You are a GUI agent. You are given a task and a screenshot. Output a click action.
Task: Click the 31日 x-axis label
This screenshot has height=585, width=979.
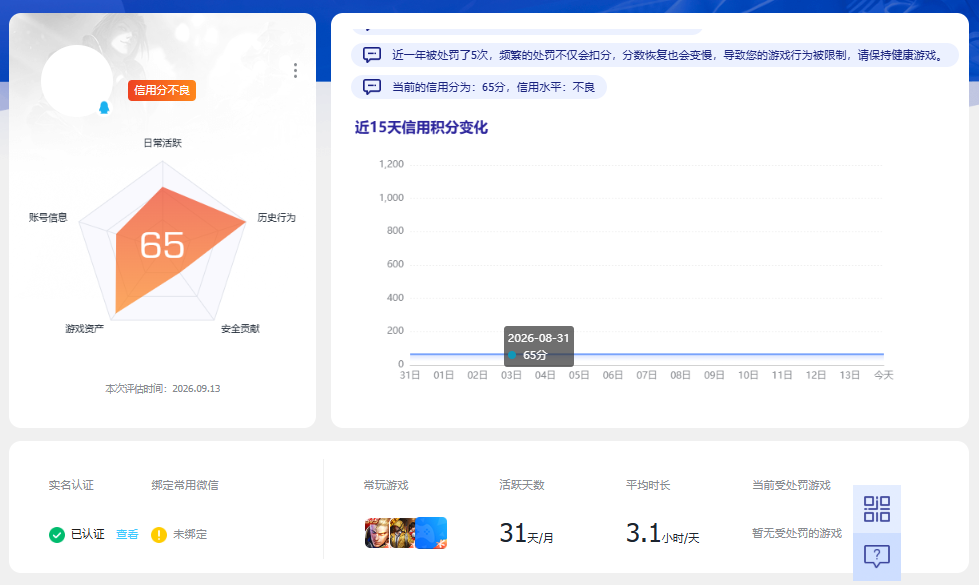coord(410,375)
